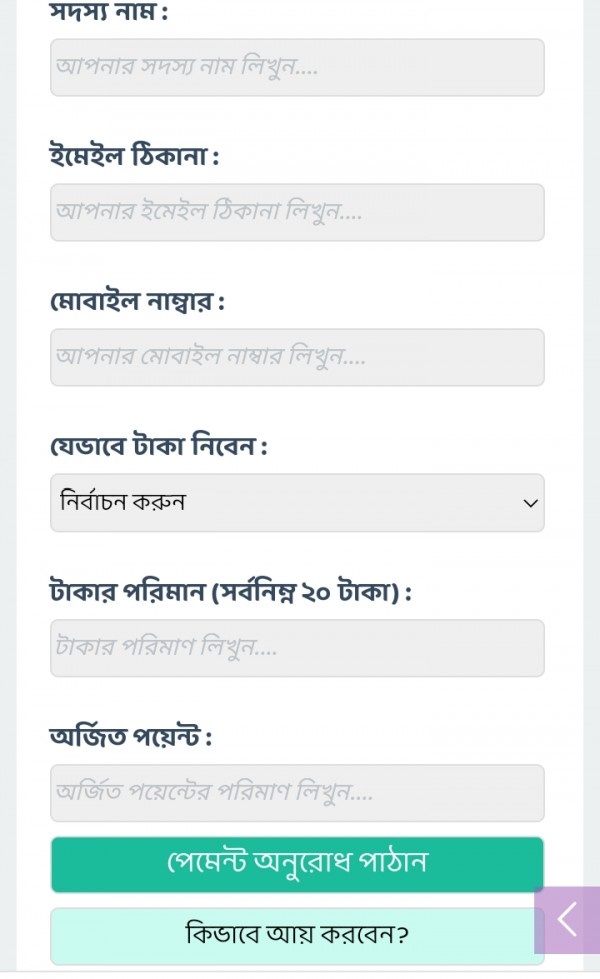Click the যেভাবে টাকা নিবেন label
Image resolution: width=600 pixels, height=979 pixels.
[x=159, y=447]
